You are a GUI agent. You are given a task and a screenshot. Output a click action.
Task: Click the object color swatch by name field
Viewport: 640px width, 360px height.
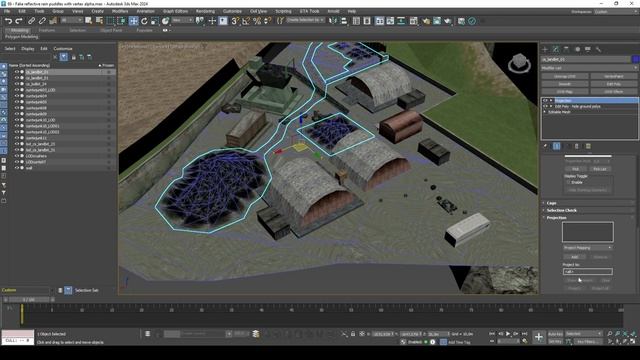pyautogui.click(x=636, y=59)
